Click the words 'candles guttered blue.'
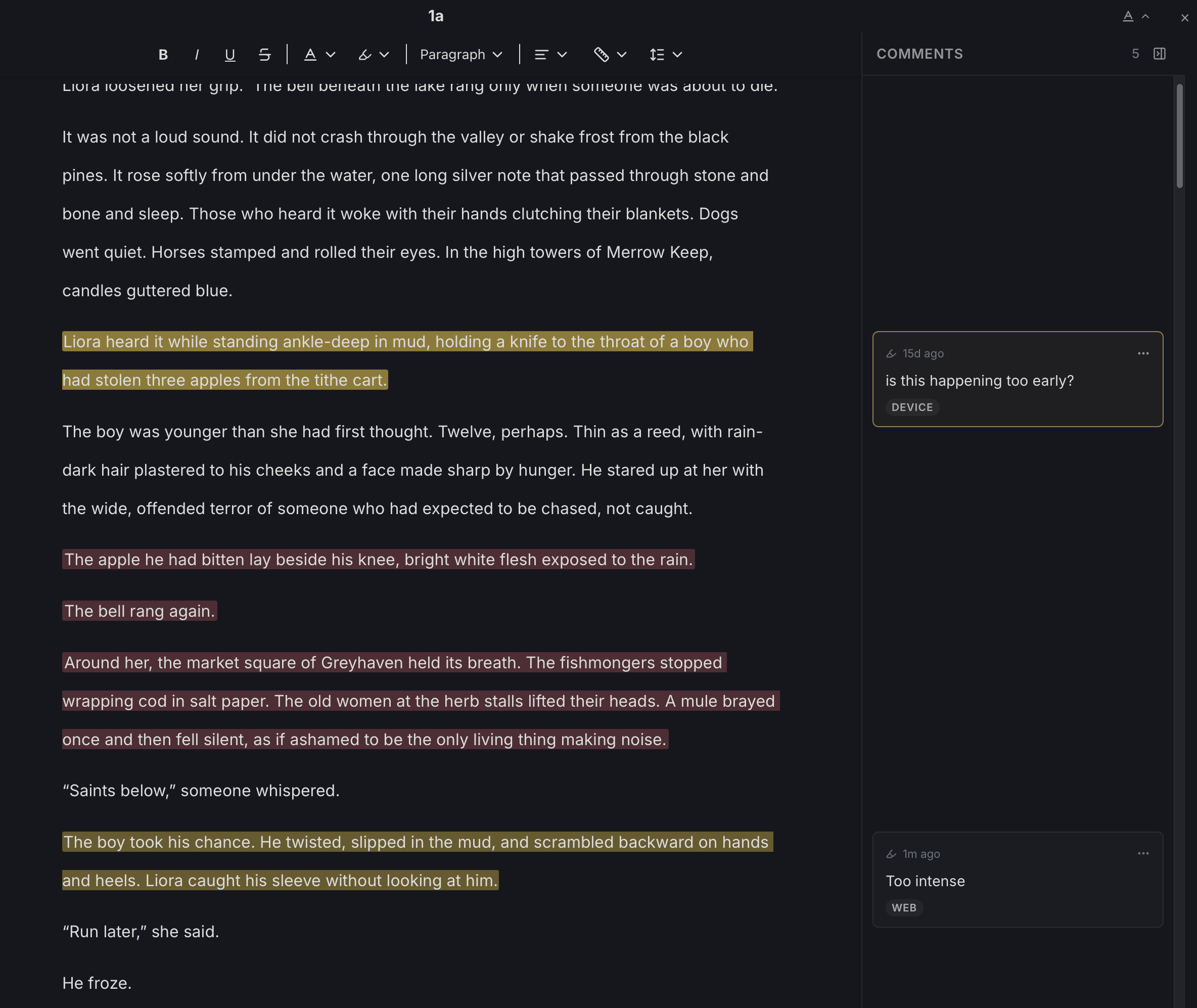Viewport: 1197px width, 1008px height. click(148, 290)
